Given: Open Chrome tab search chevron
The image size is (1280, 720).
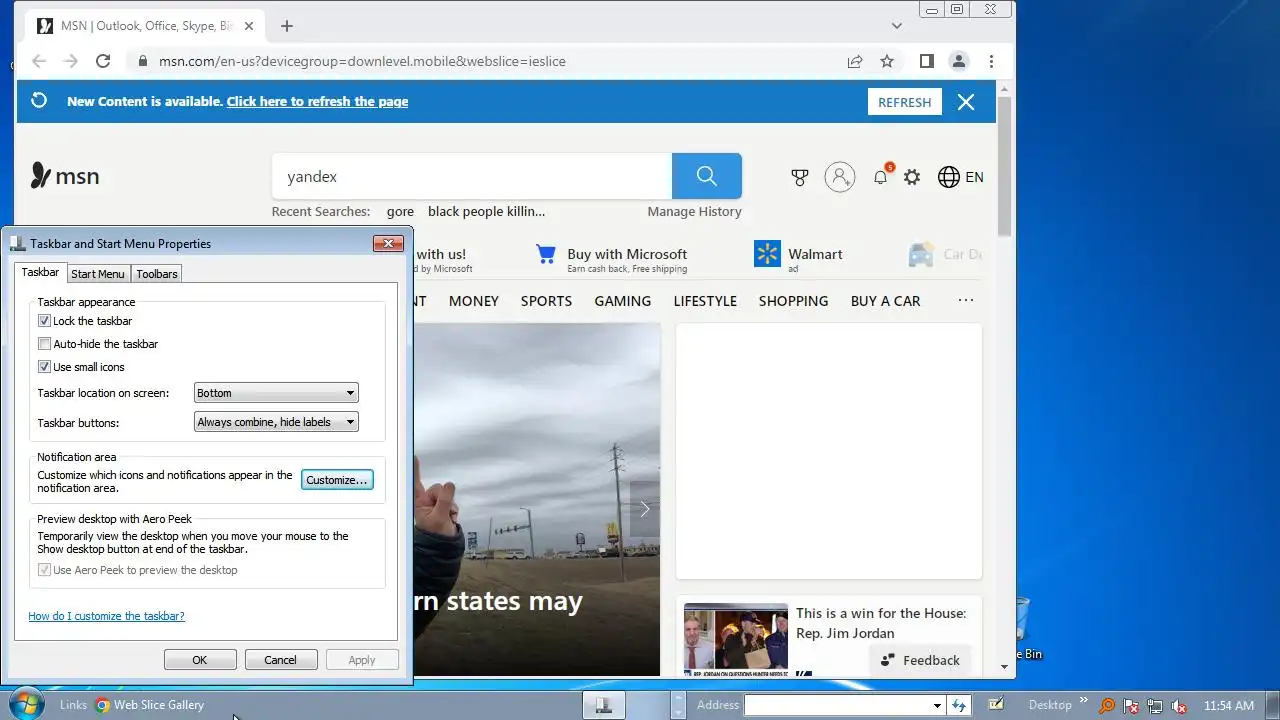Looking at the screenshot, I should pyautogui.click(x=897, y=26).
